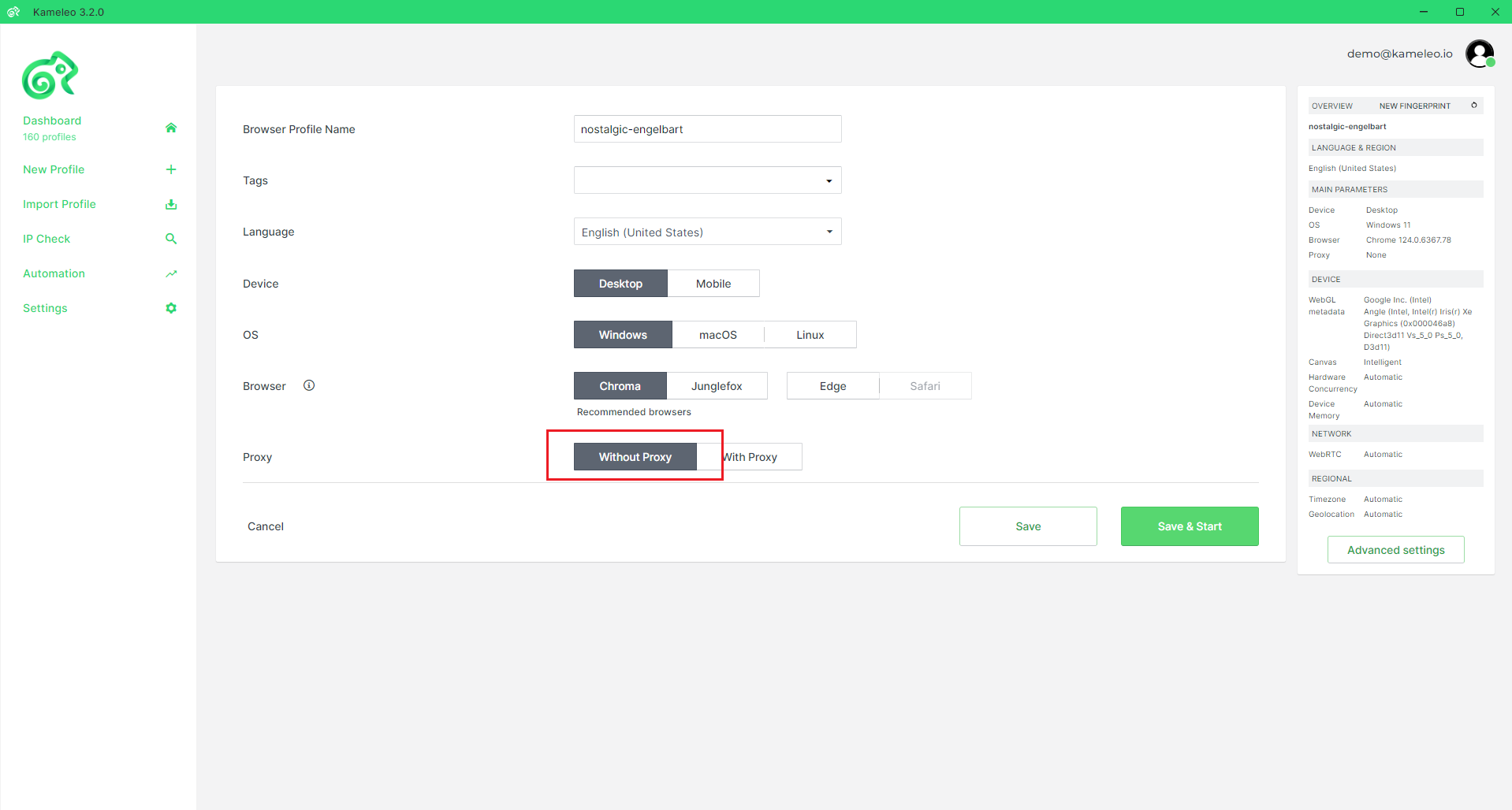Click 'Windows 11' OS value
1512x810 pixels.
(1388, 225)
